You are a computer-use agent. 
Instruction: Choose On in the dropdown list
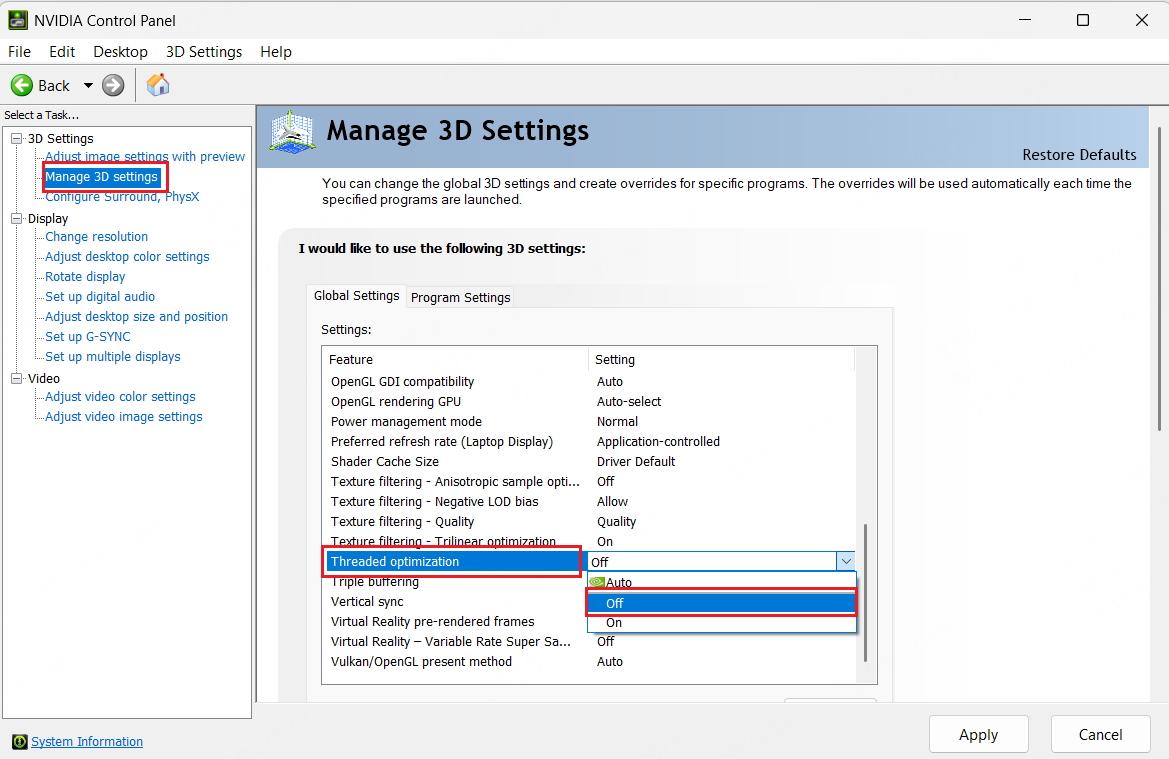point(722,623)
